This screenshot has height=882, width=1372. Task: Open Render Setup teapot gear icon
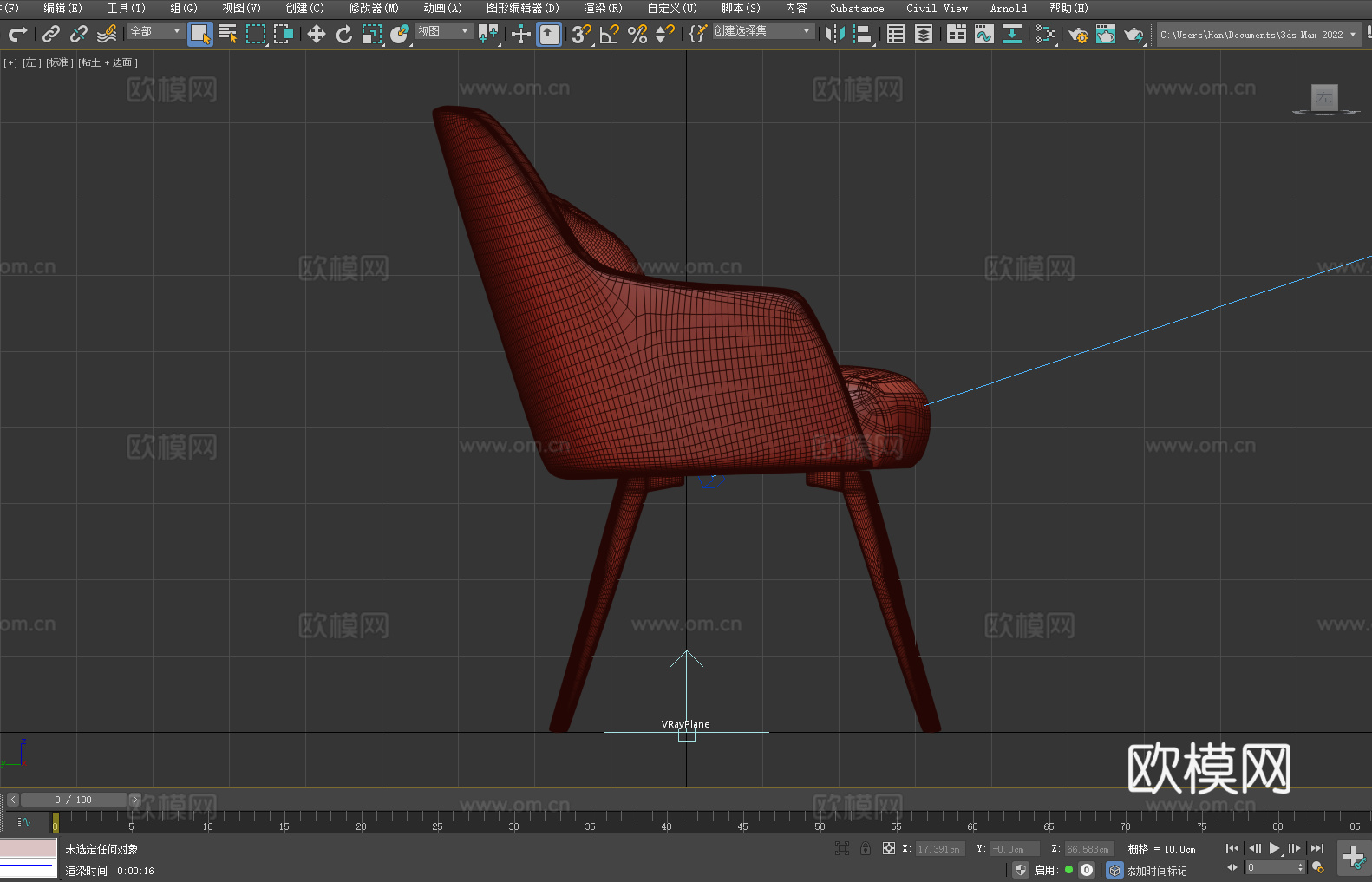[1078, 34]
